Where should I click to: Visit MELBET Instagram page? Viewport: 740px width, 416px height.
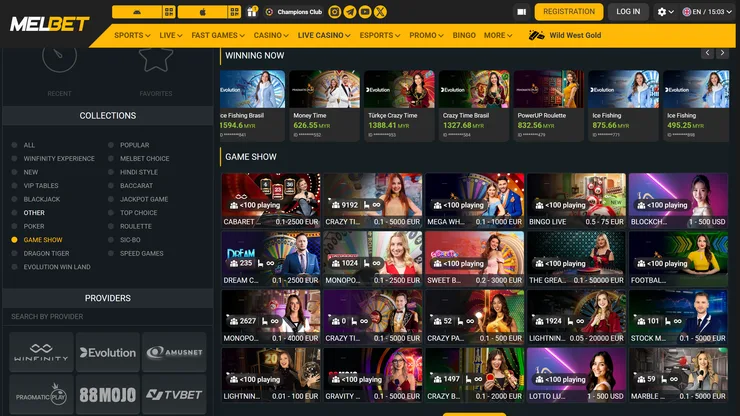tap(335, 12)
